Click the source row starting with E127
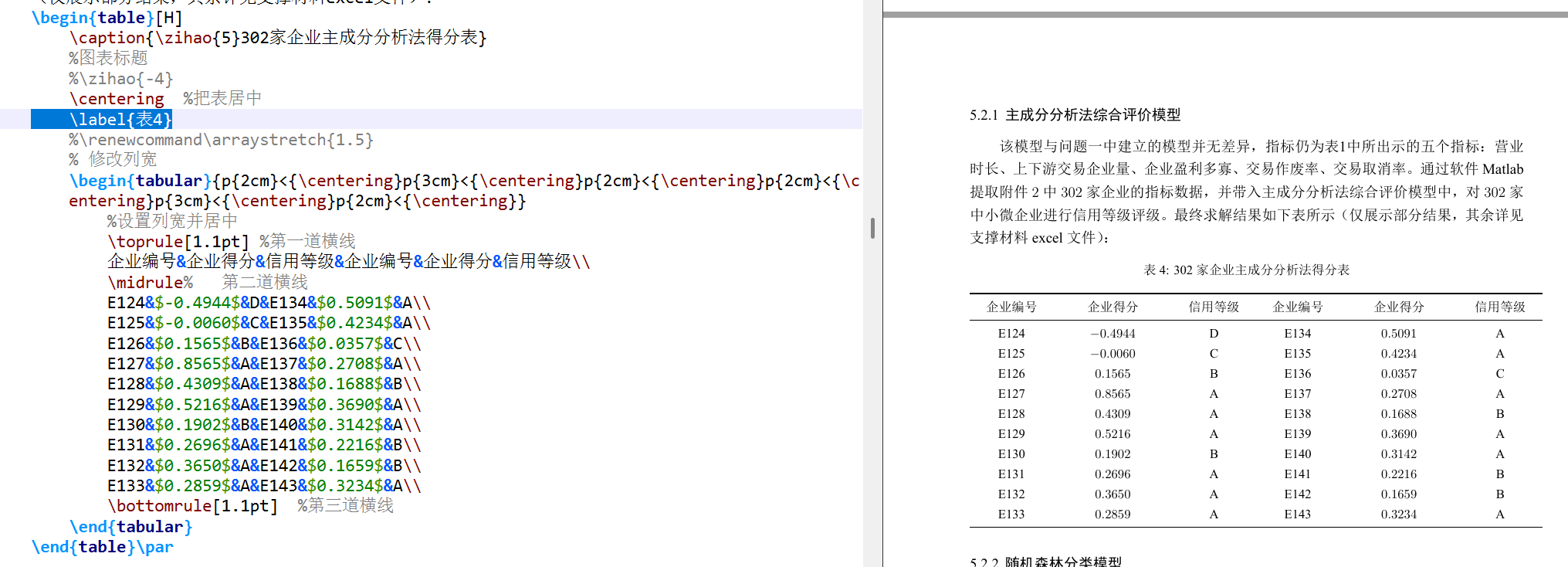Screen dimensions: 1568x567 (264, 364)
